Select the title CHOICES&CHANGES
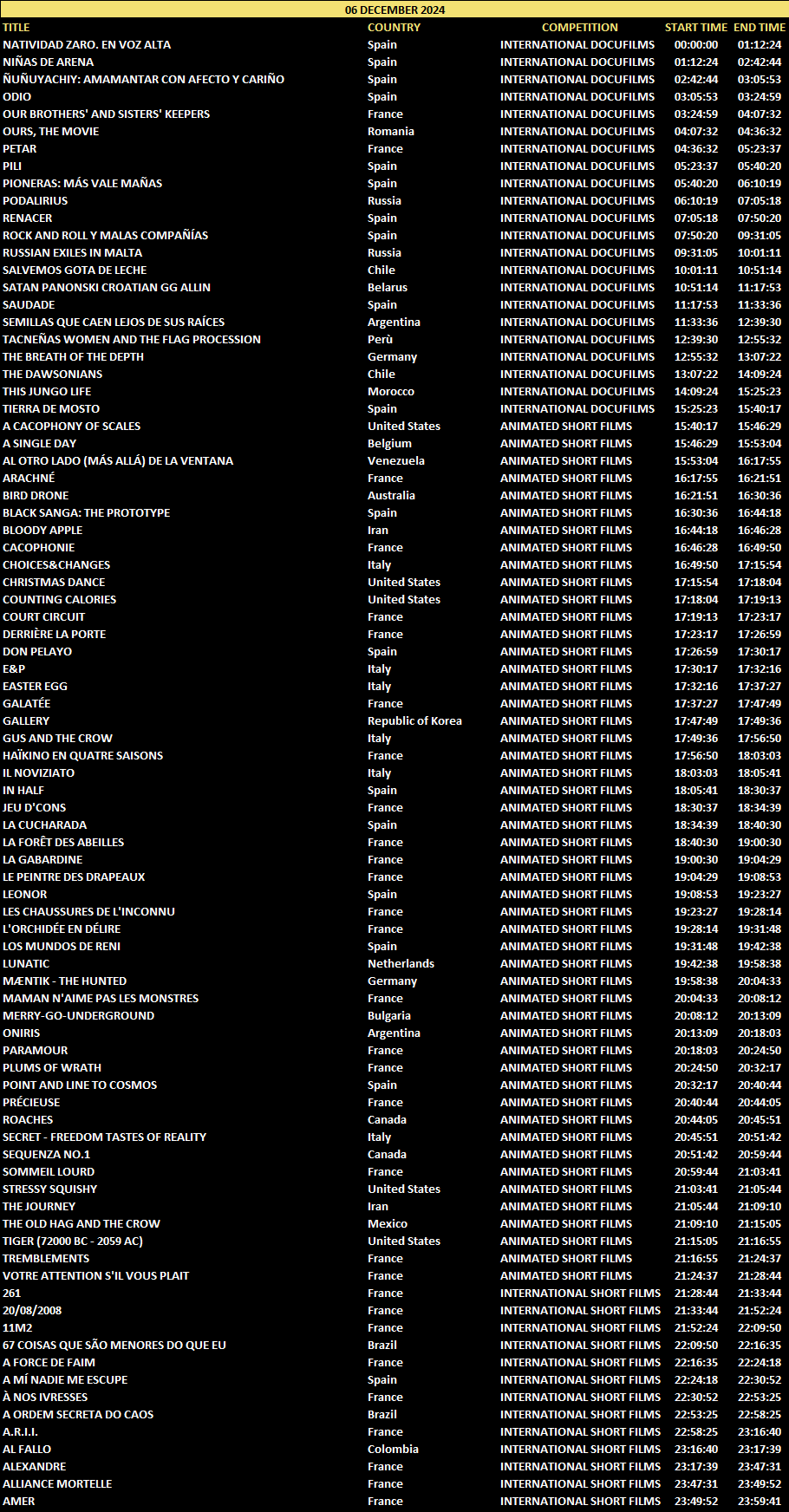The image size is (789, 1512). (56, 564)
